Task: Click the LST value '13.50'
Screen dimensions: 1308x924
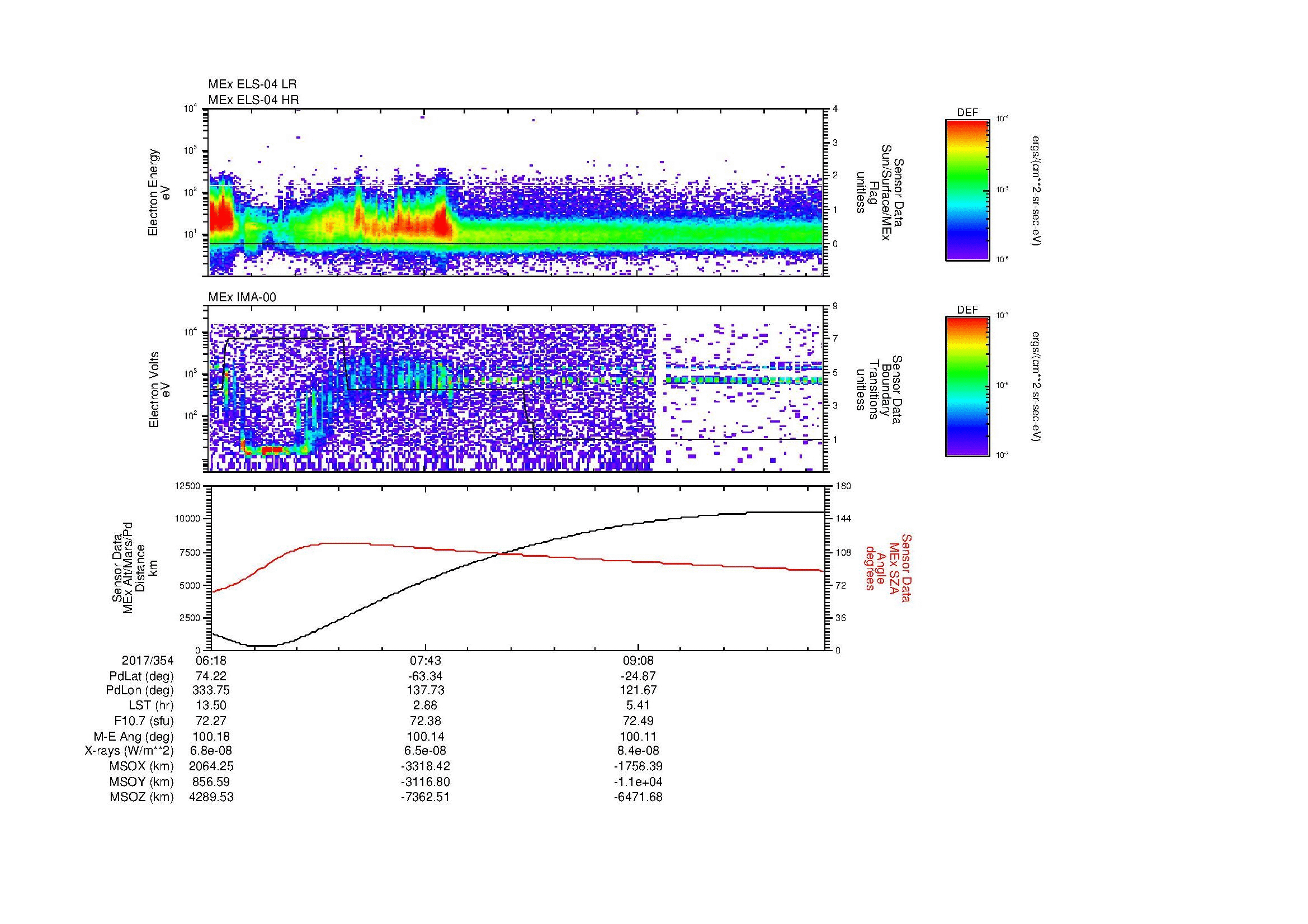Action: tap(211, 705)
